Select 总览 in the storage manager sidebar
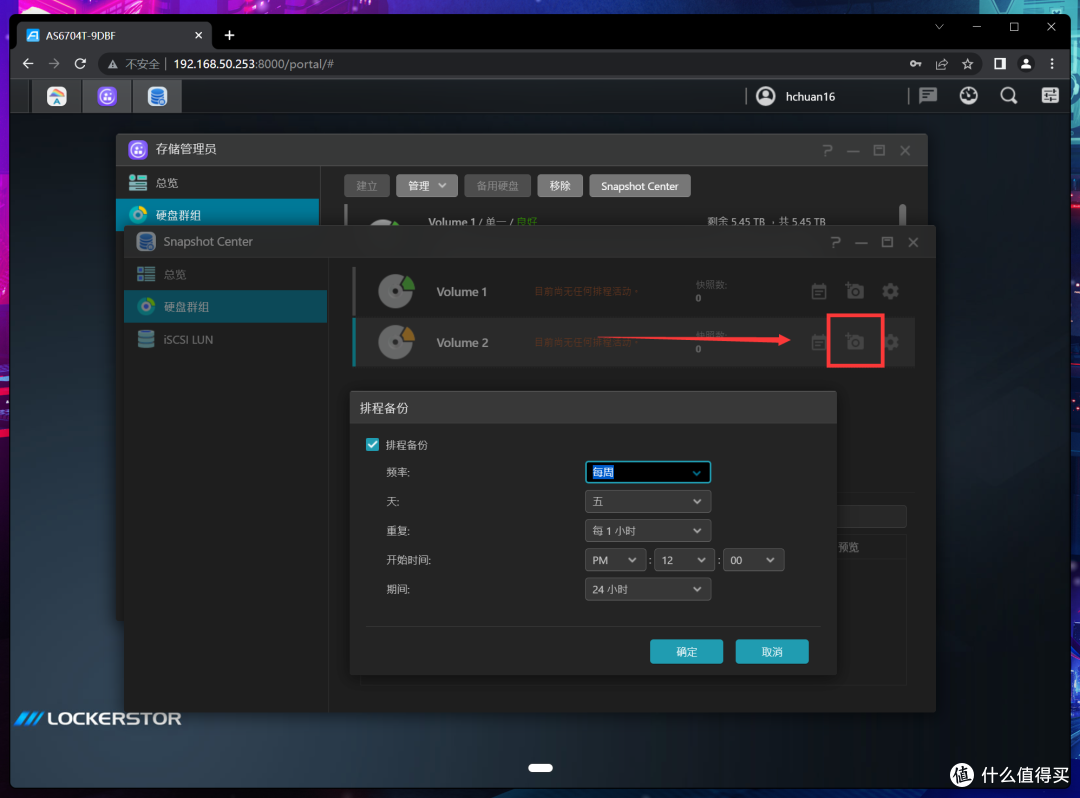 167,183
